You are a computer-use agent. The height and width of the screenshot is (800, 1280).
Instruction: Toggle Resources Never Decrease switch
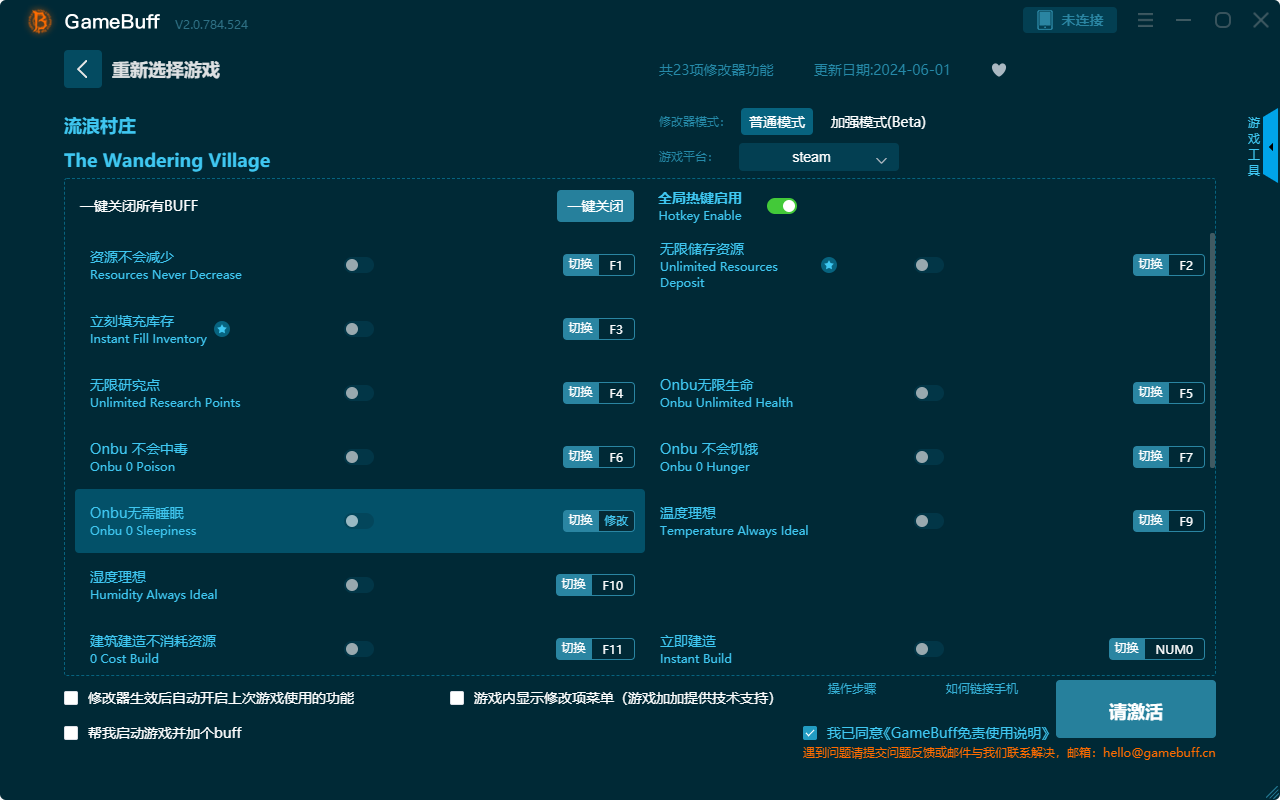point(359,265)
